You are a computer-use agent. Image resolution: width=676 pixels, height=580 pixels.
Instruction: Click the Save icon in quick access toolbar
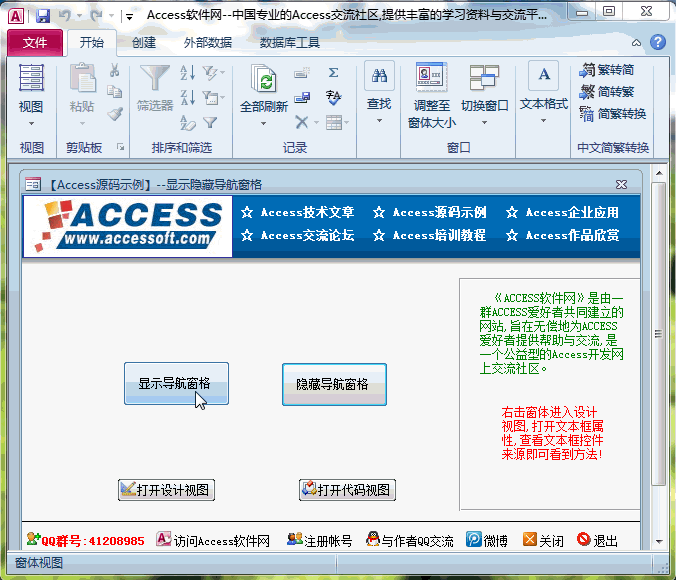[x=42, y=16]
